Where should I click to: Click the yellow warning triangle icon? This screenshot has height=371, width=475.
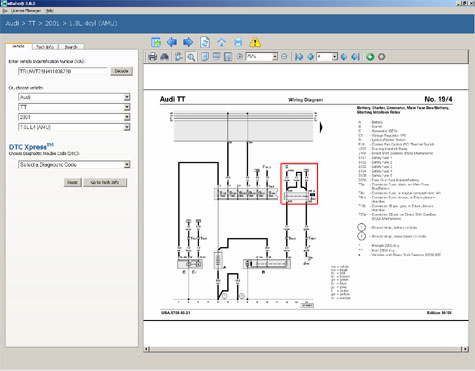pos(255,42)
